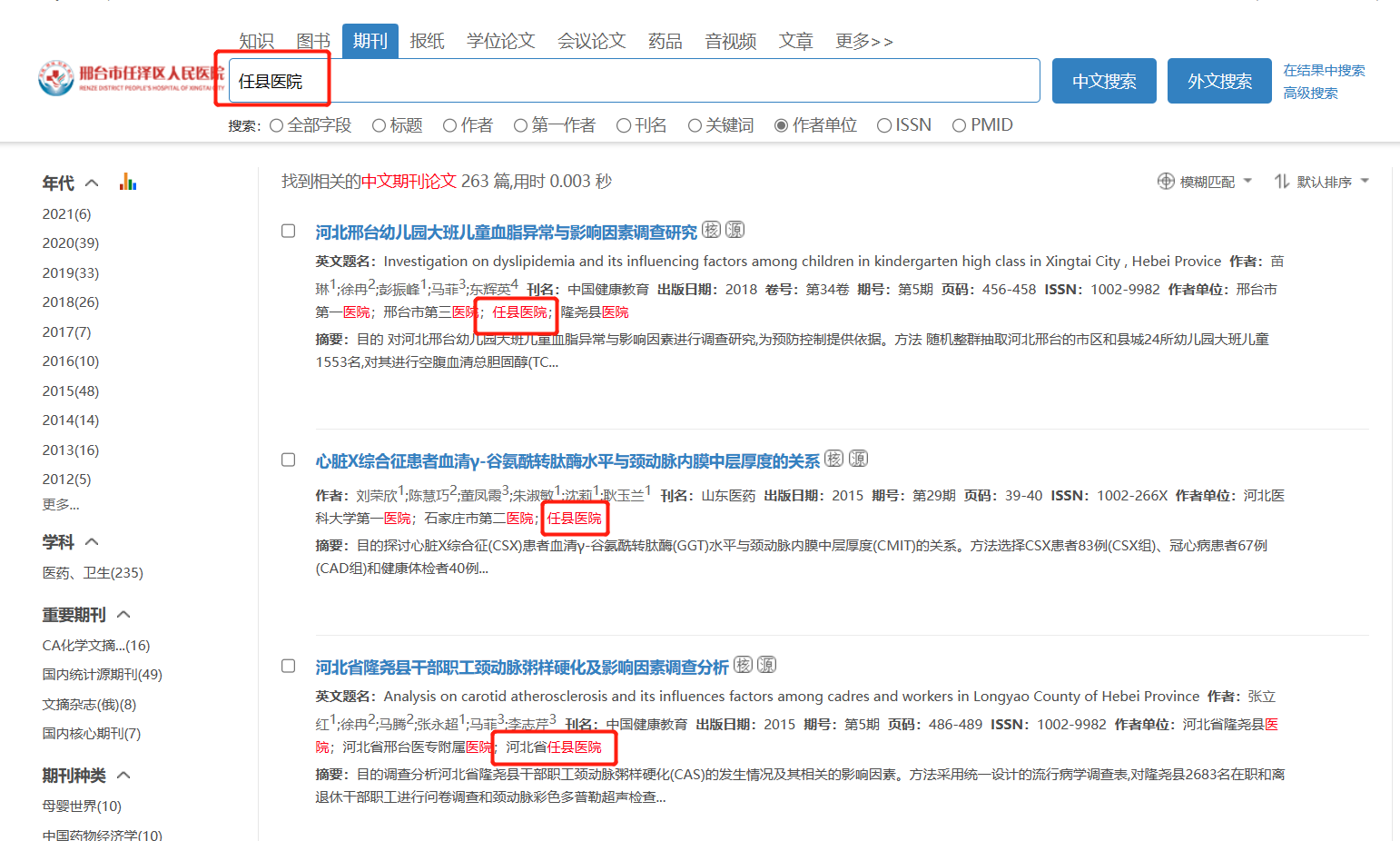Filter by 国内统计源期刊(49)
This screenshot has width=1400, height=841.
click(103, 674)
